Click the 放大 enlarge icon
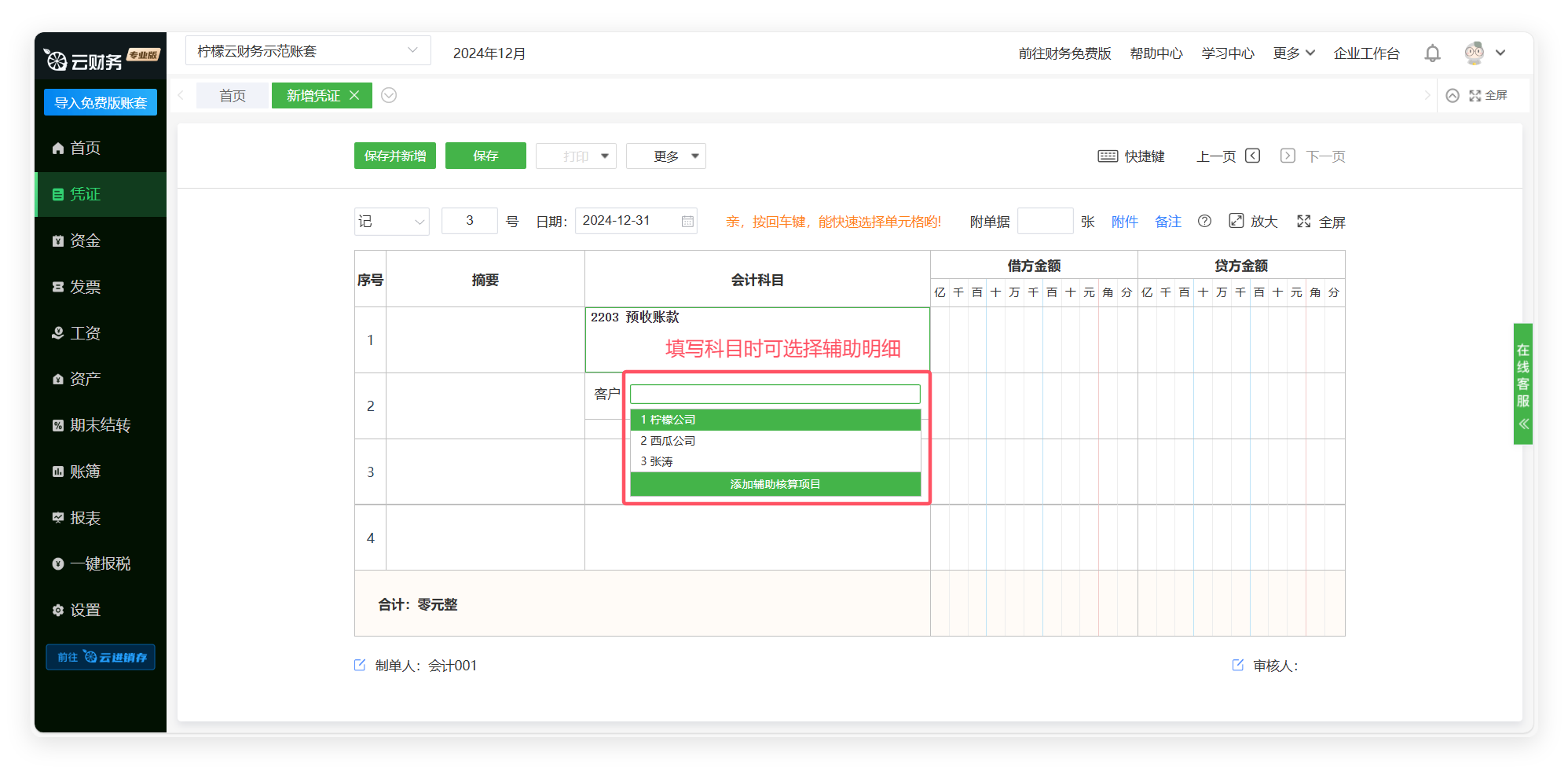 click(1236, 221)
